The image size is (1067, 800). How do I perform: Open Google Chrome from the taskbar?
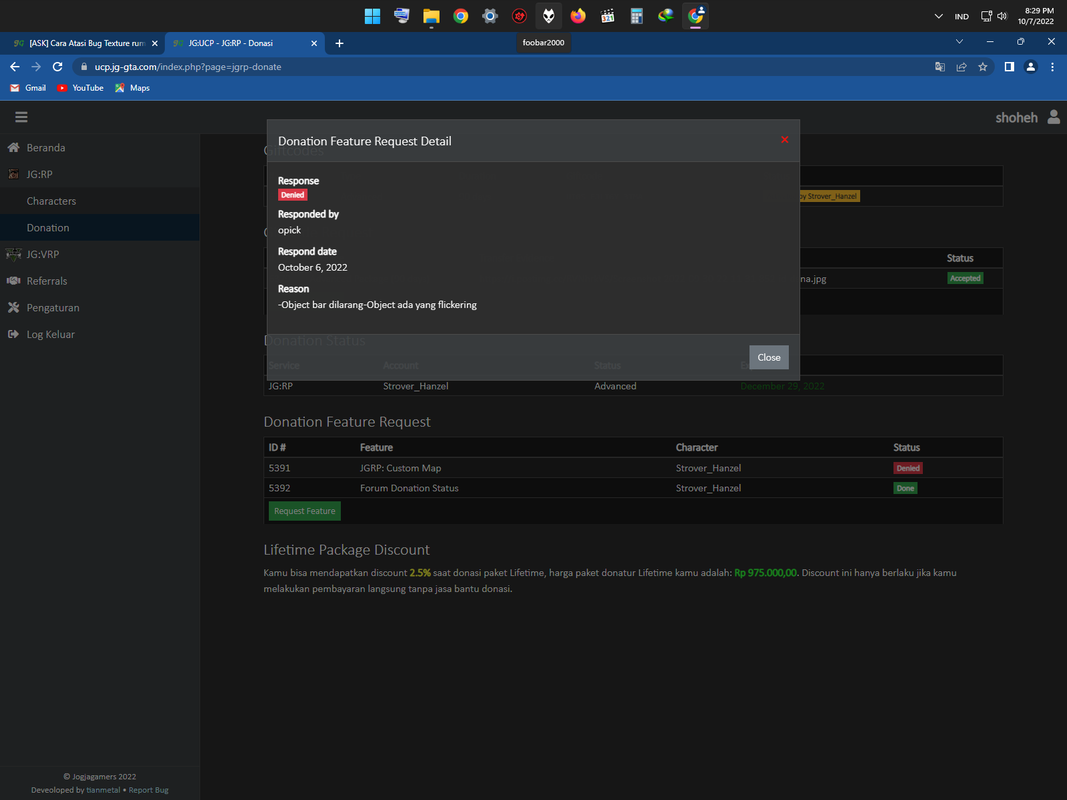click(461, 16)
